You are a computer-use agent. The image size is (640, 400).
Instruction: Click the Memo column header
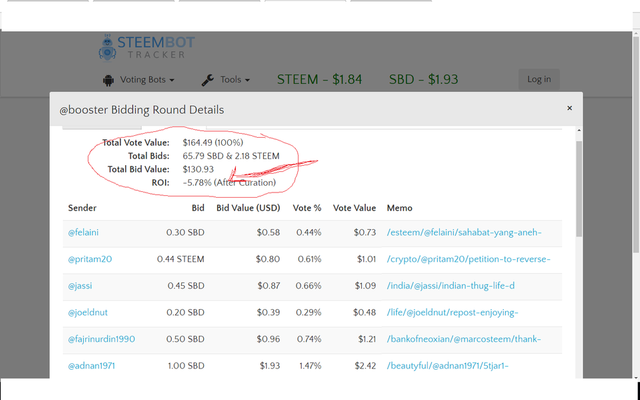[400, 208]
